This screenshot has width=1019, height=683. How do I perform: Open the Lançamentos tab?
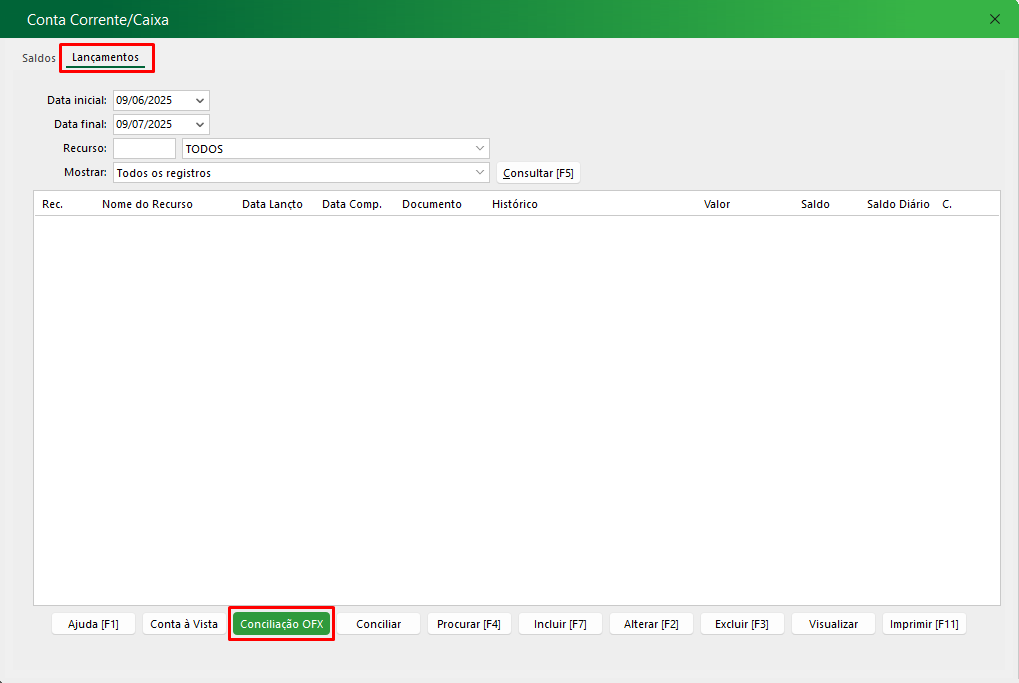105,57
